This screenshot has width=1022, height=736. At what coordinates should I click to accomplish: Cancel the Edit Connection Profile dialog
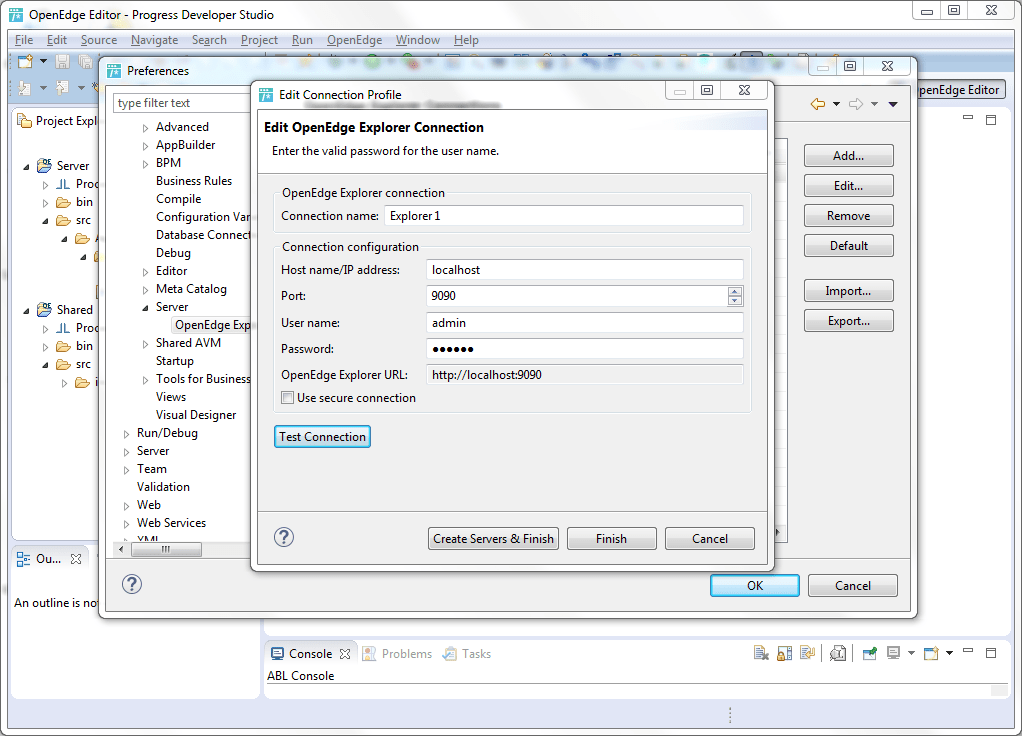coord(710,538)
